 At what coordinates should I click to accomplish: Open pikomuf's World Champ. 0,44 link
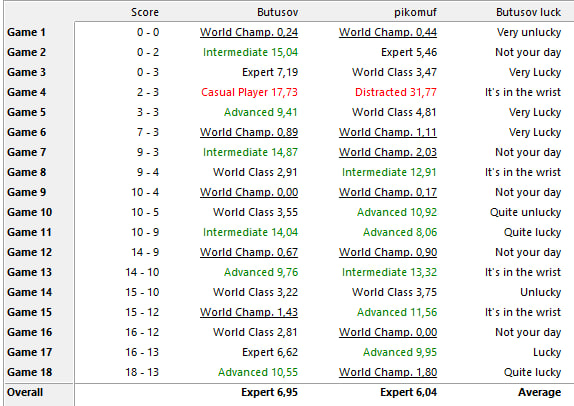388,32
